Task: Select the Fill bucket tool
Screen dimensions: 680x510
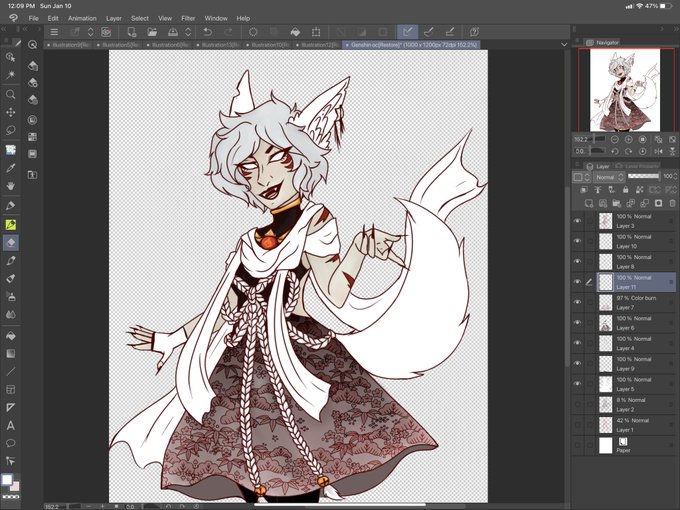Action: tap(11, 336)
